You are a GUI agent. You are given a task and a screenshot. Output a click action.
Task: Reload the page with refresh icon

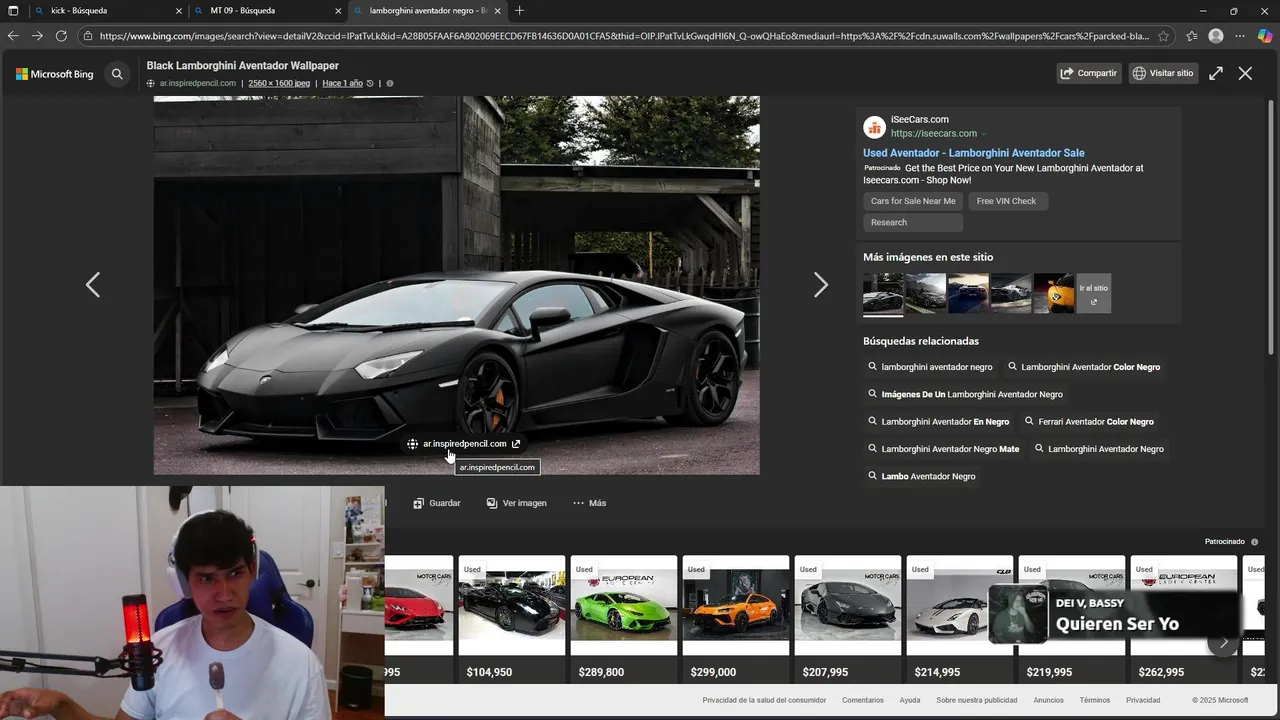click(61, 36)
